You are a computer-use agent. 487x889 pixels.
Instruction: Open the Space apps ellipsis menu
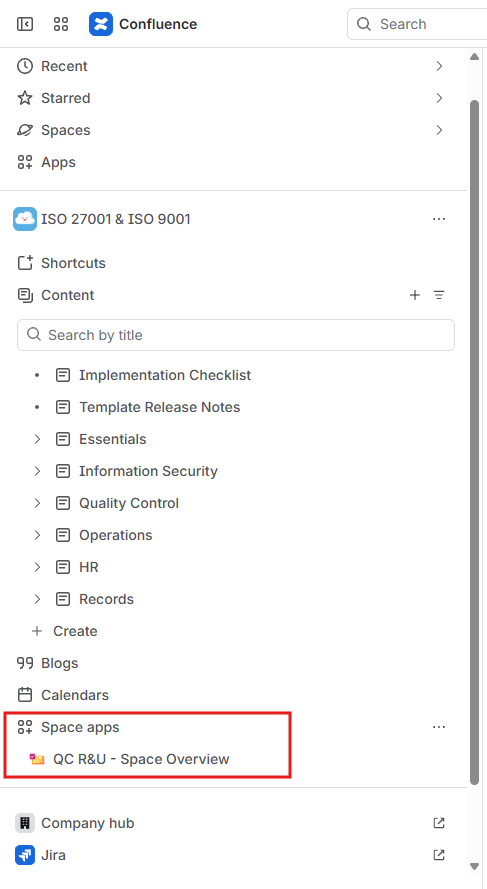439,727
